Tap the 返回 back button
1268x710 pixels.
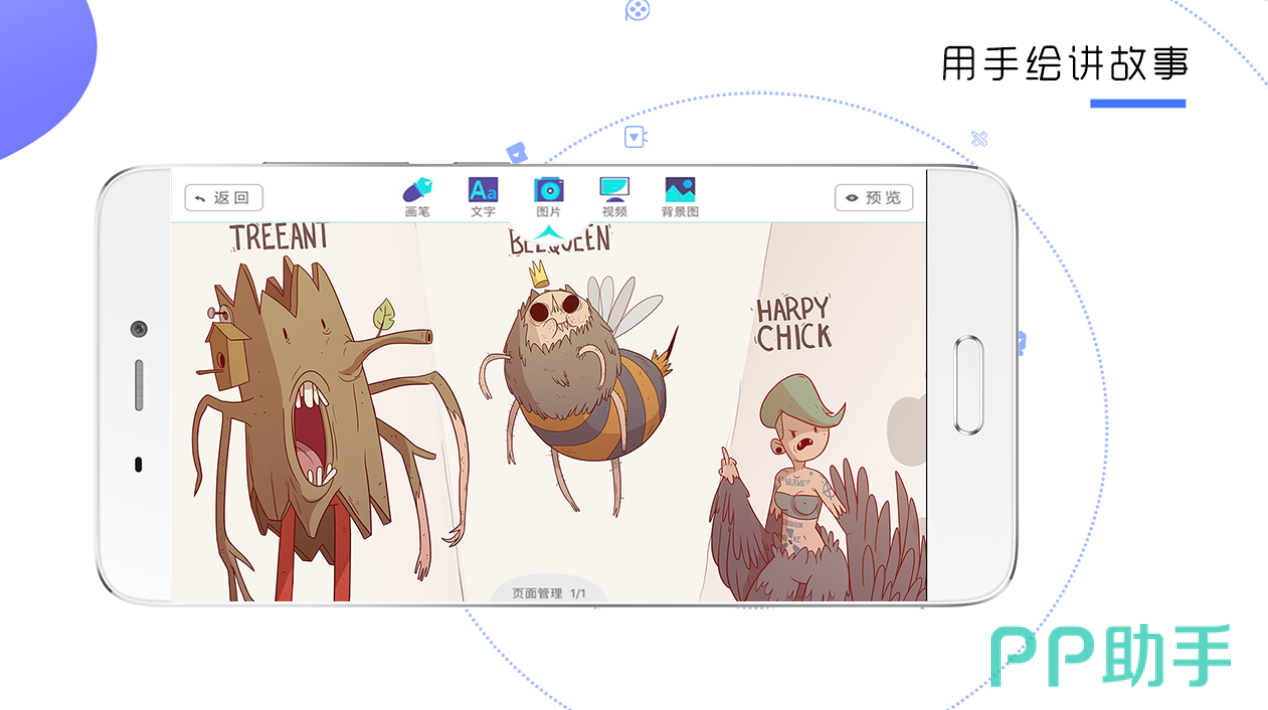(224, 198)
